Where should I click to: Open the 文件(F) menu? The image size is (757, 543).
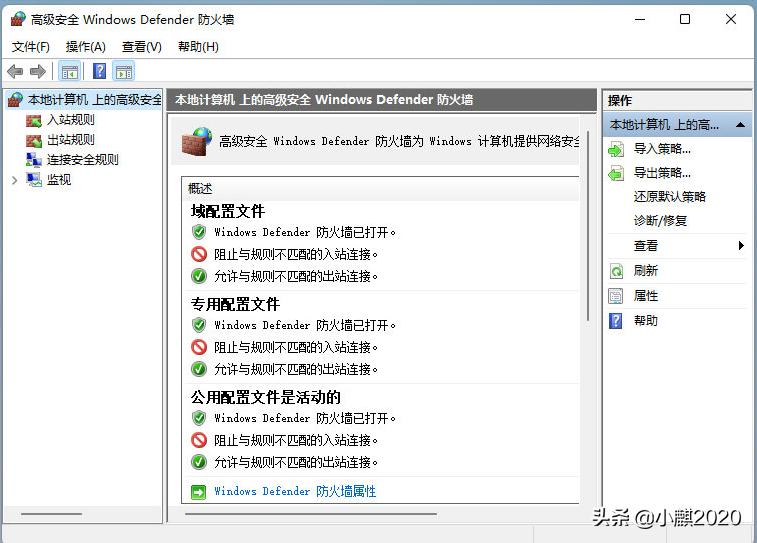pos(30,47)
